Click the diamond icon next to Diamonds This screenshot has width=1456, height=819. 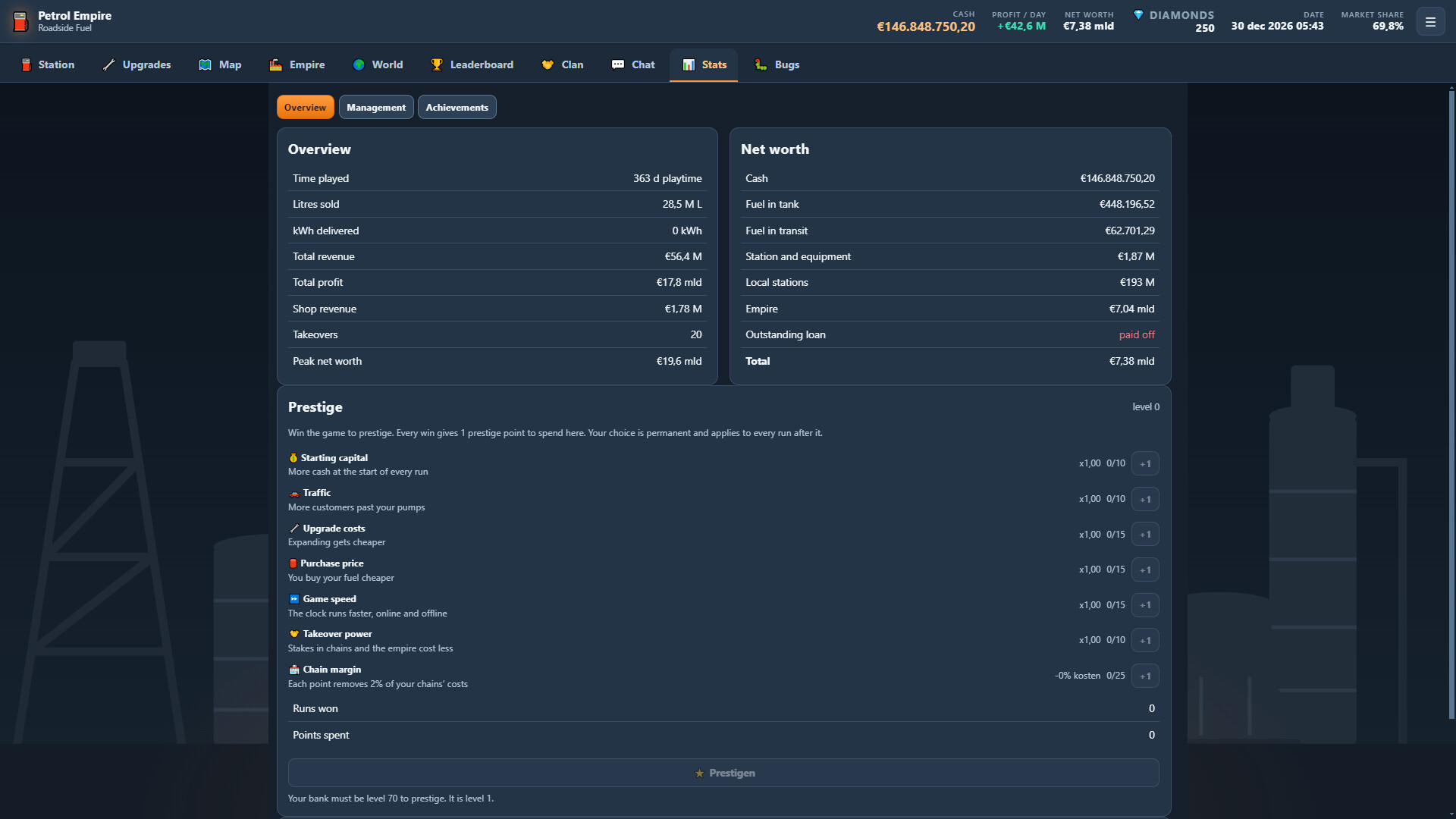pyautogui.click(x=1138, y=15)
